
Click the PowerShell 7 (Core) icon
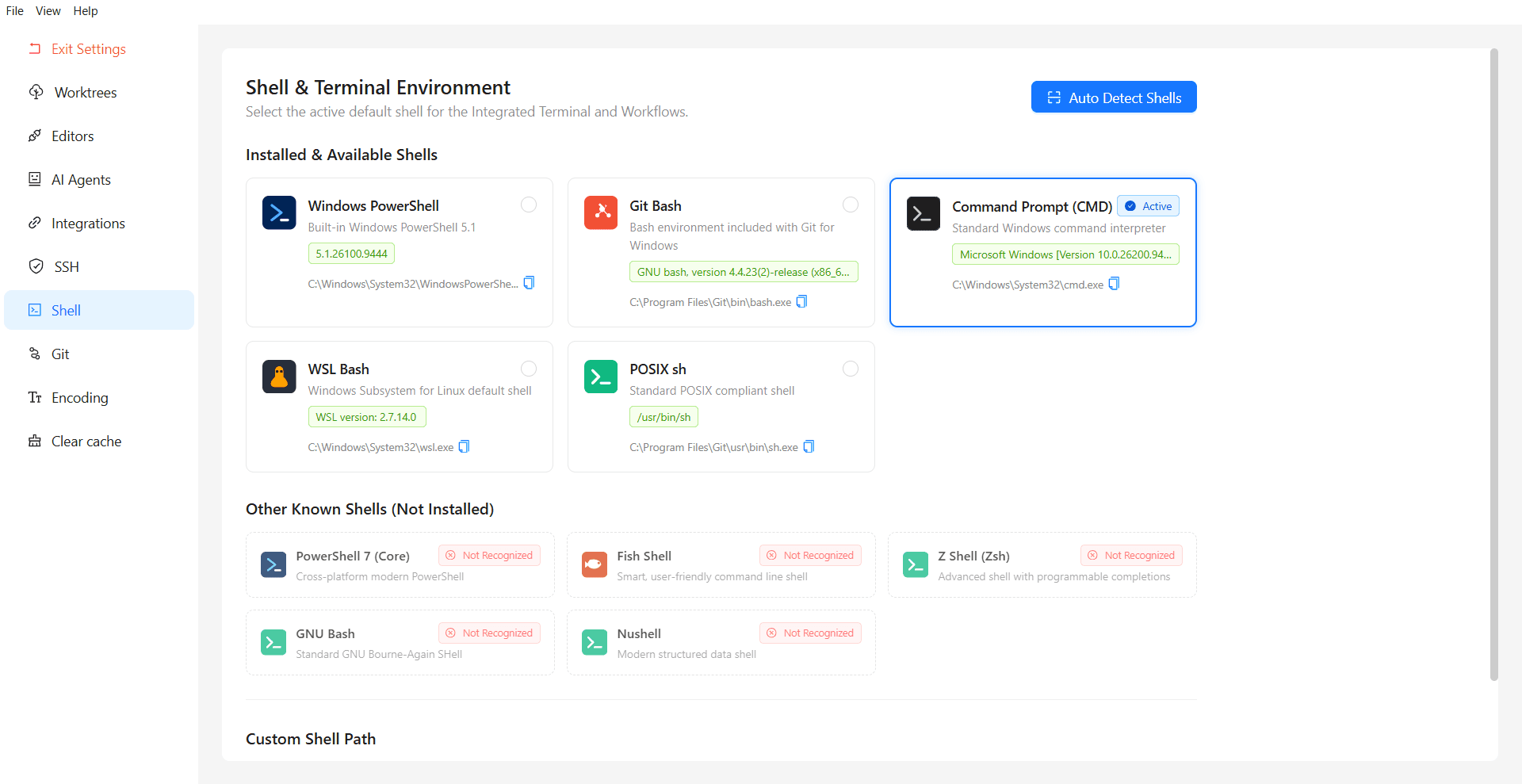[273, 564]
